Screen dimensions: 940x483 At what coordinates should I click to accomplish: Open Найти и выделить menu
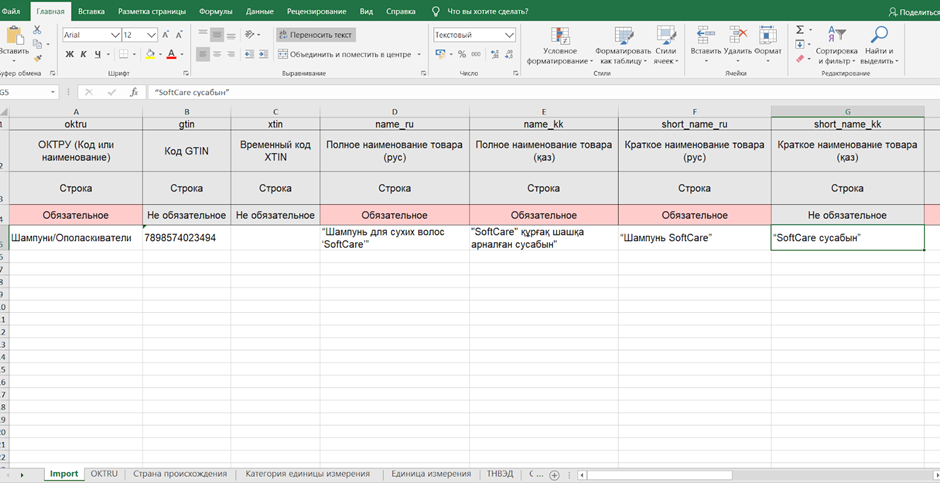point(879,46)
